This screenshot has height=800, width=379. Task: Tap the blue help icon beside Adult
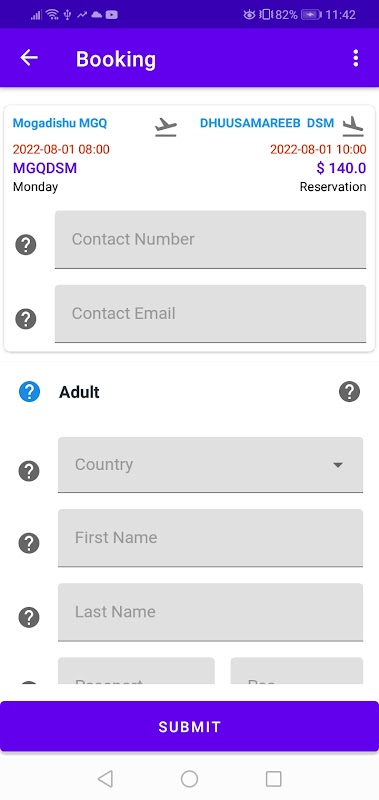tap(30, 392)
